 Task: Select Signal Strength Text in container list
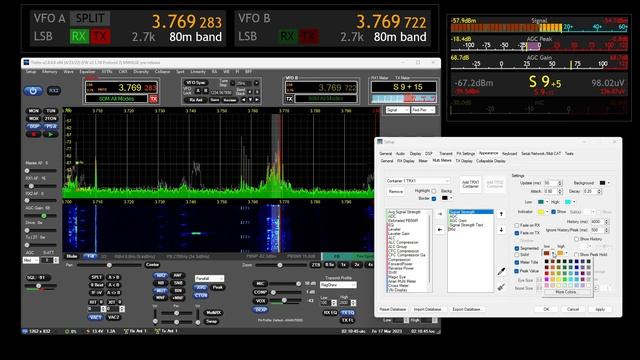click(466, 225)
